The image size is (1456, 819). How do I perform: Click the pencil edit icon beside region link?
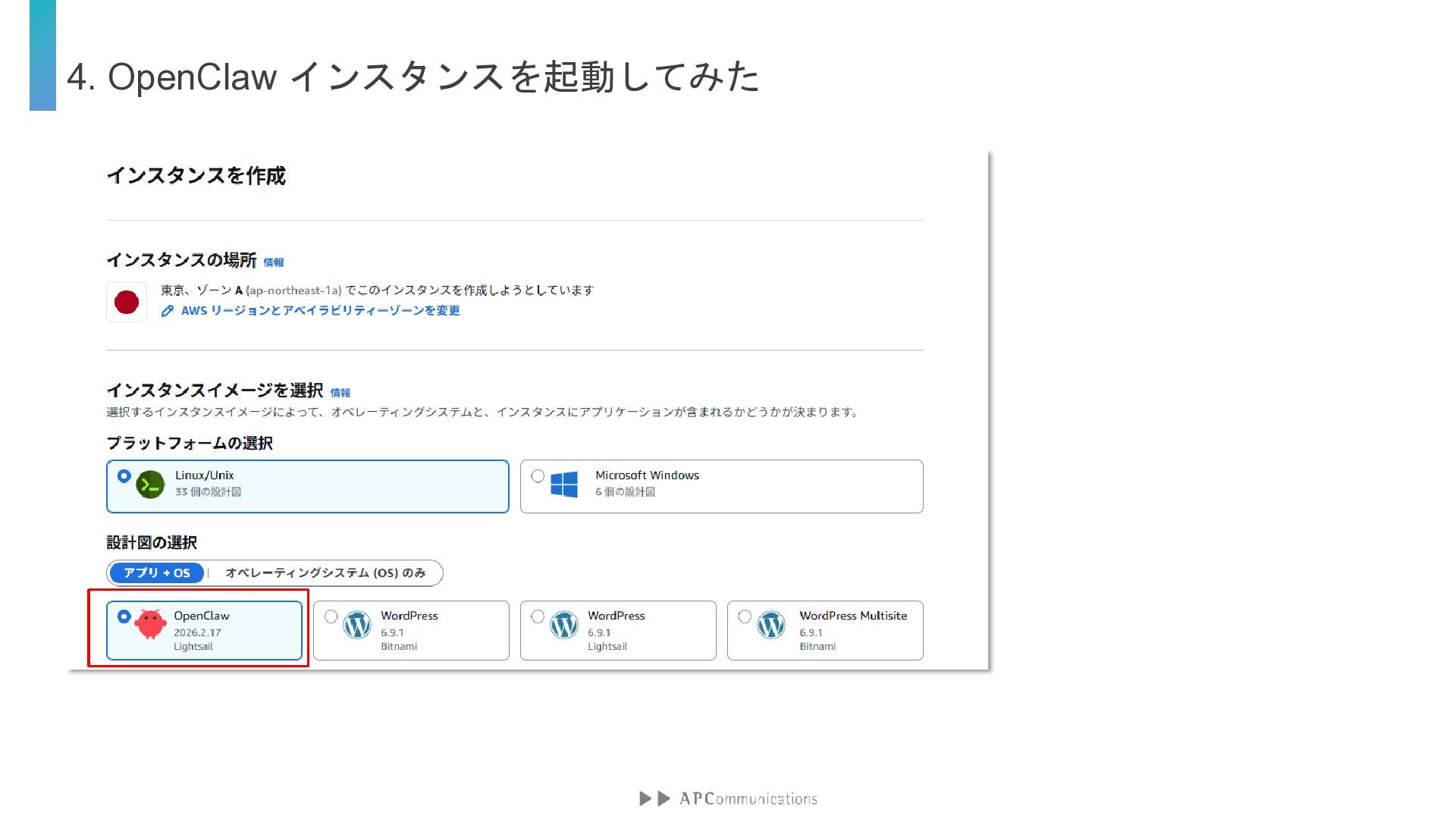[168, 311]
